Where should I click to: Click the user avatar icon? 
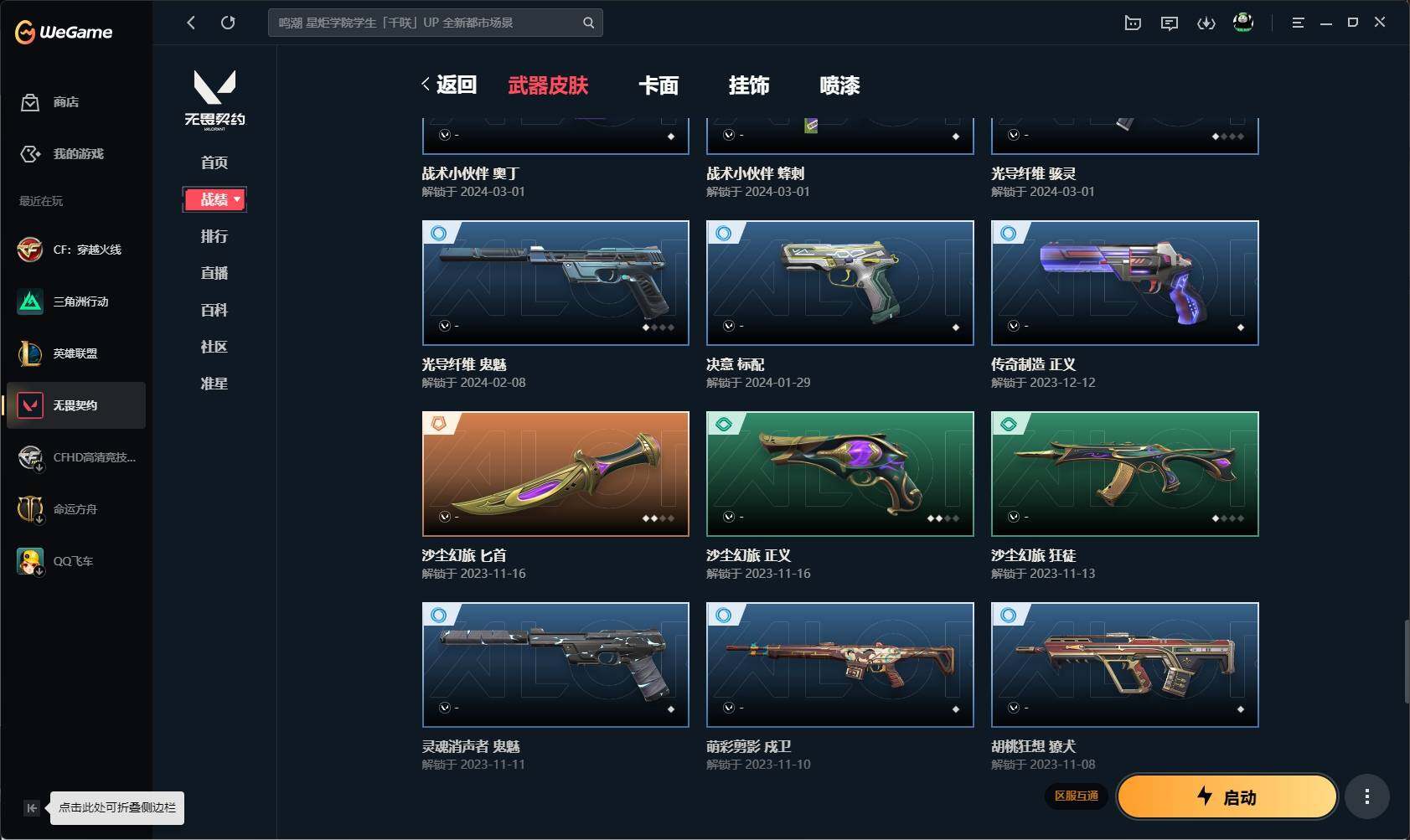pyautogui.click(x=1243, y=23)
